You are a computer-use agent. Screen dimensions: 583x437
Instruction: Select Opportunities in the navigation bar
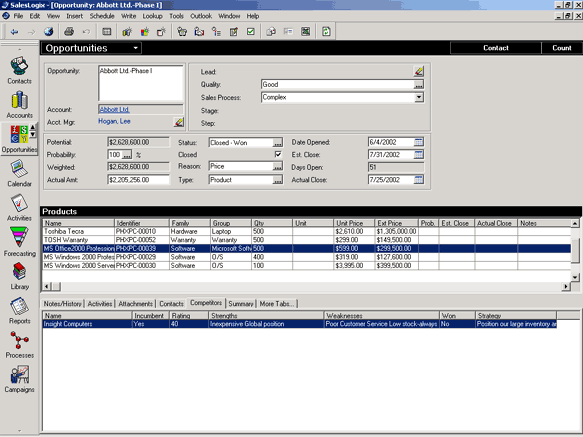click(x=19, y=139)
